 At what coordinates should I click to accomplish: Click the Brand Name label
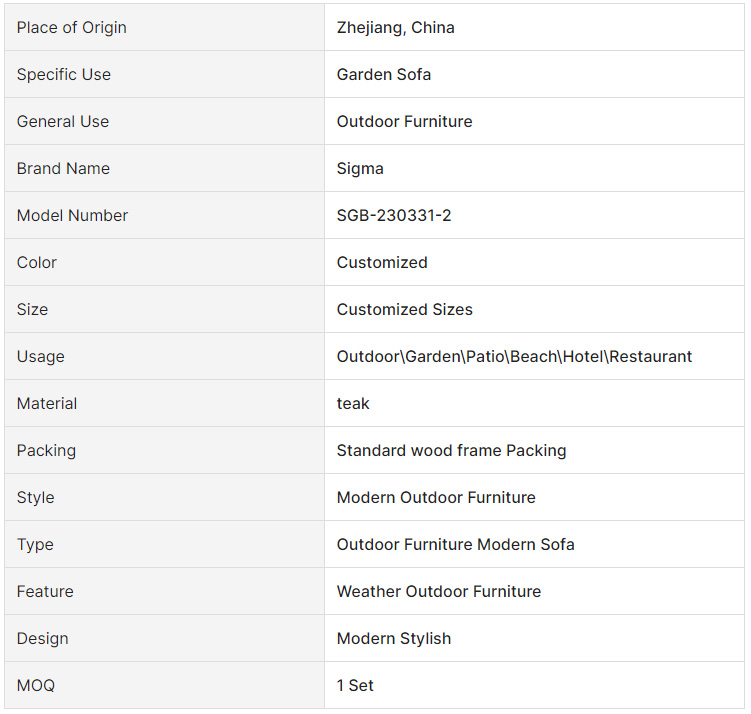[x=63, y=169]
